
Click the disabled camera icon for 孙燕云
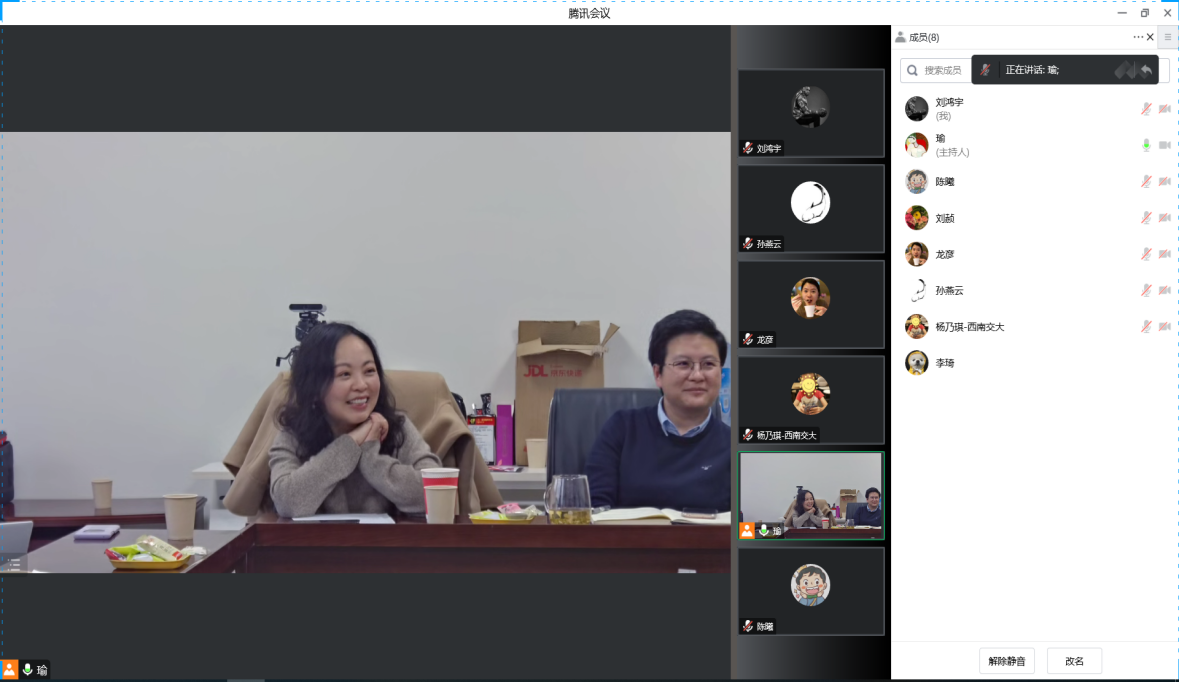[1164, 290]
